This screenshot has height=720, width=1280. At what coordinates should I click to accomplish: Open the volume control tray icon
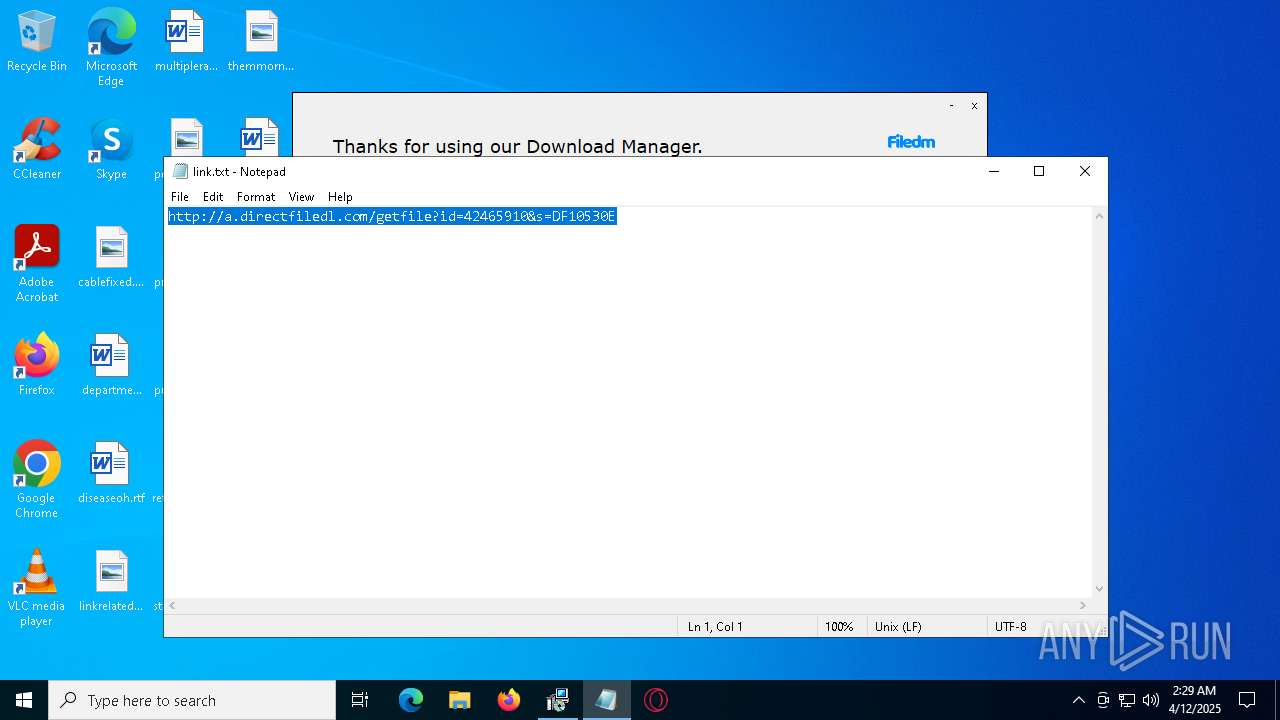[1151, 700]
